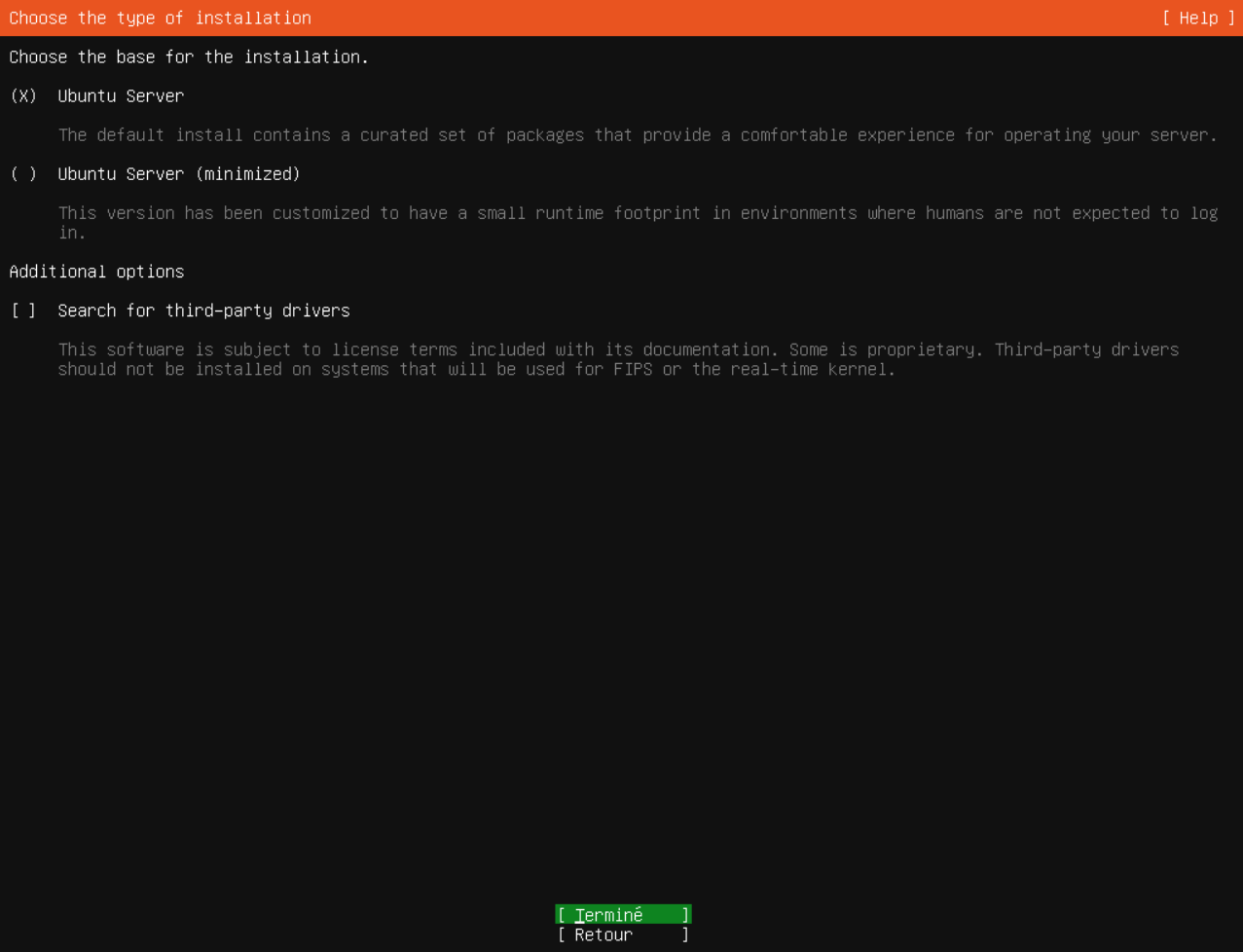
Task: Click the title 'Choose the type of installation'
Action: 159,18
